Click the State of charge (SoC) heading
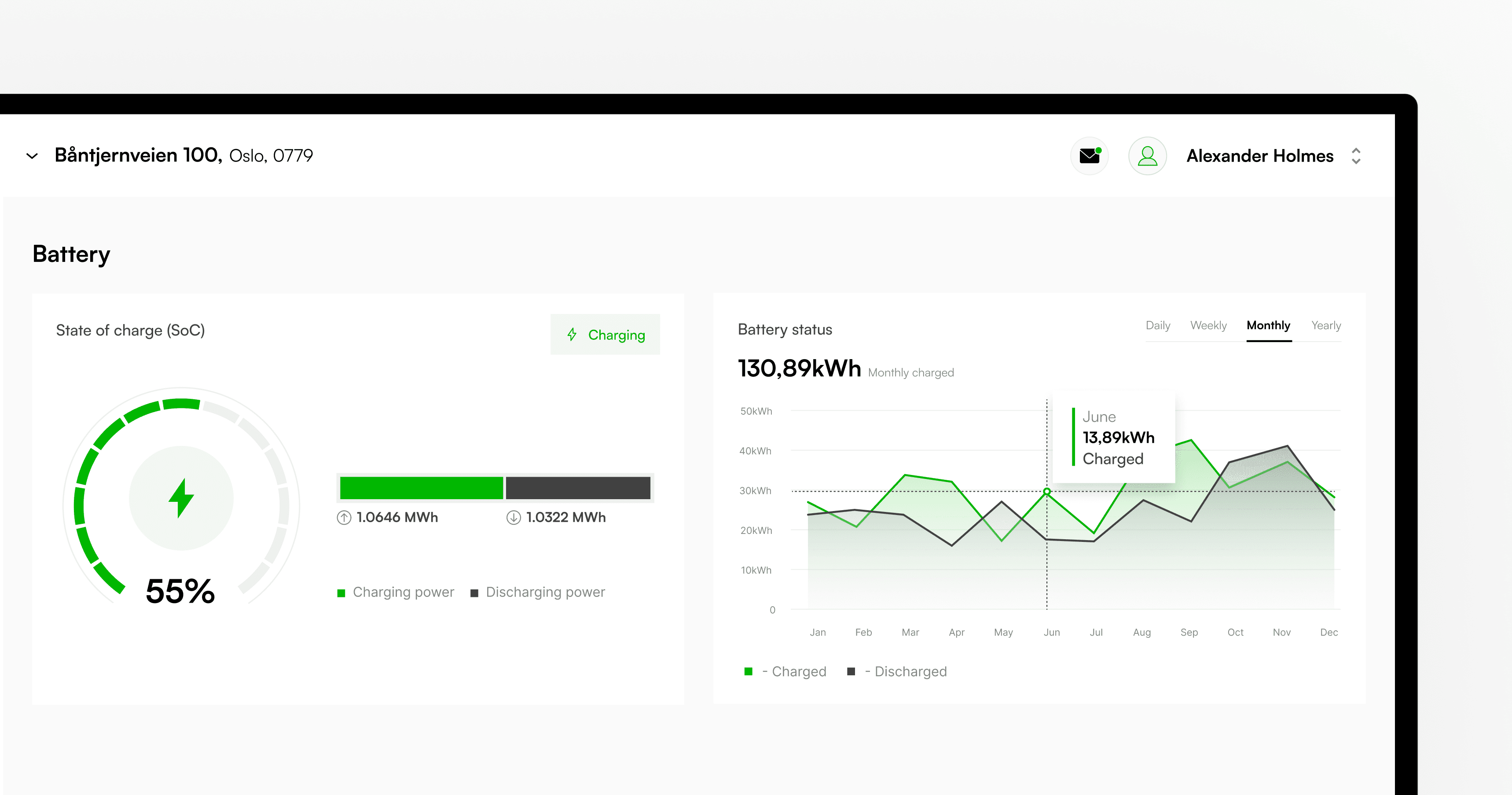Viewport: 1512px width, 795px height. click(x=130, y=330)
